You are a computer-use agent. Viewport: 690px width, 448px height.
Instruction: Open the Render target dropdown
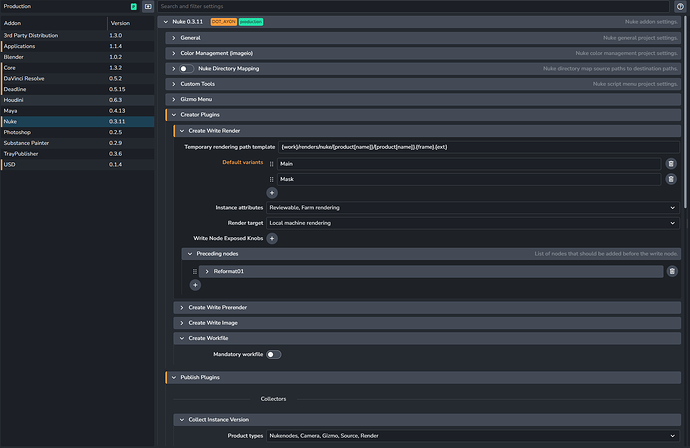[472, 223]
